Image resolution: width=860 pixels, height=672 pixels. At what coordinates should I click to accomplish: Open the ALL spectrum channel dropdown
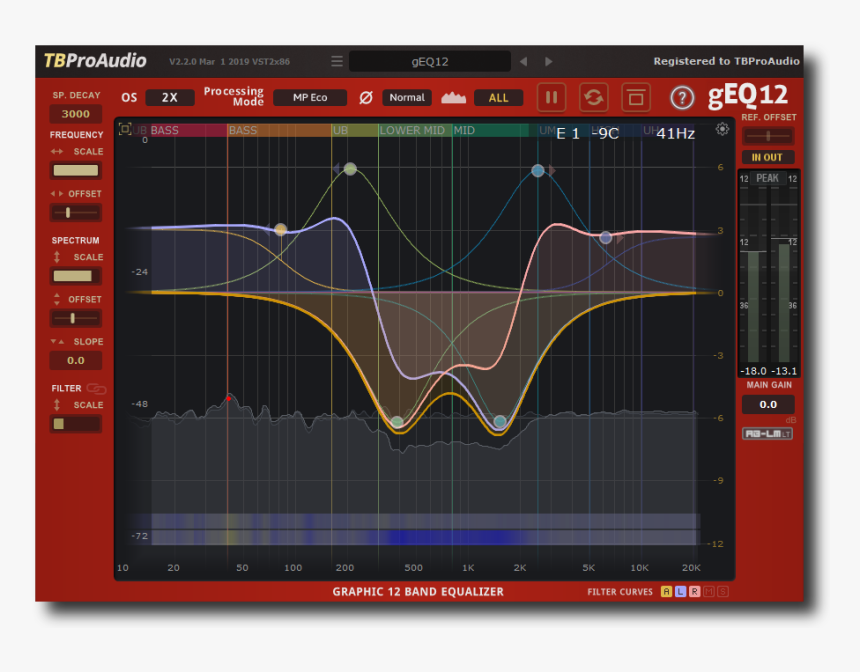point(499,98)
